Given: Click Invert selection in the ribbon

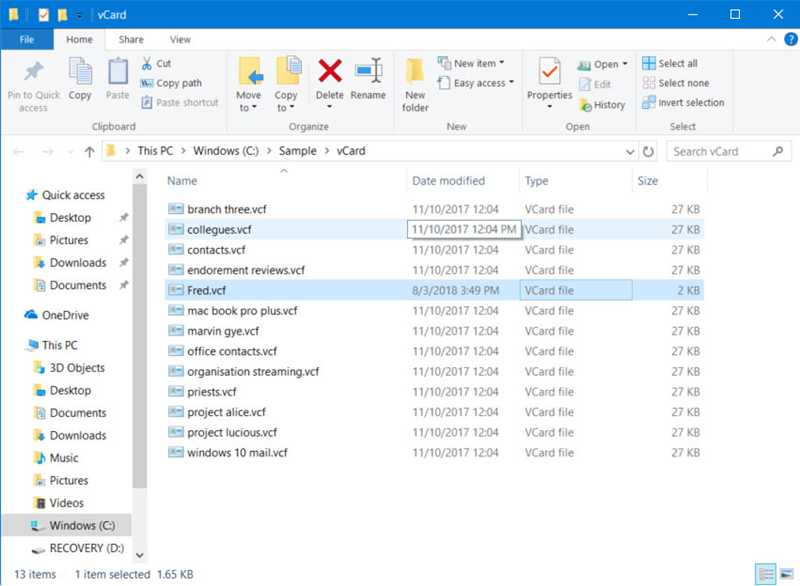Looking at the screenshot, I should point(683,103).
